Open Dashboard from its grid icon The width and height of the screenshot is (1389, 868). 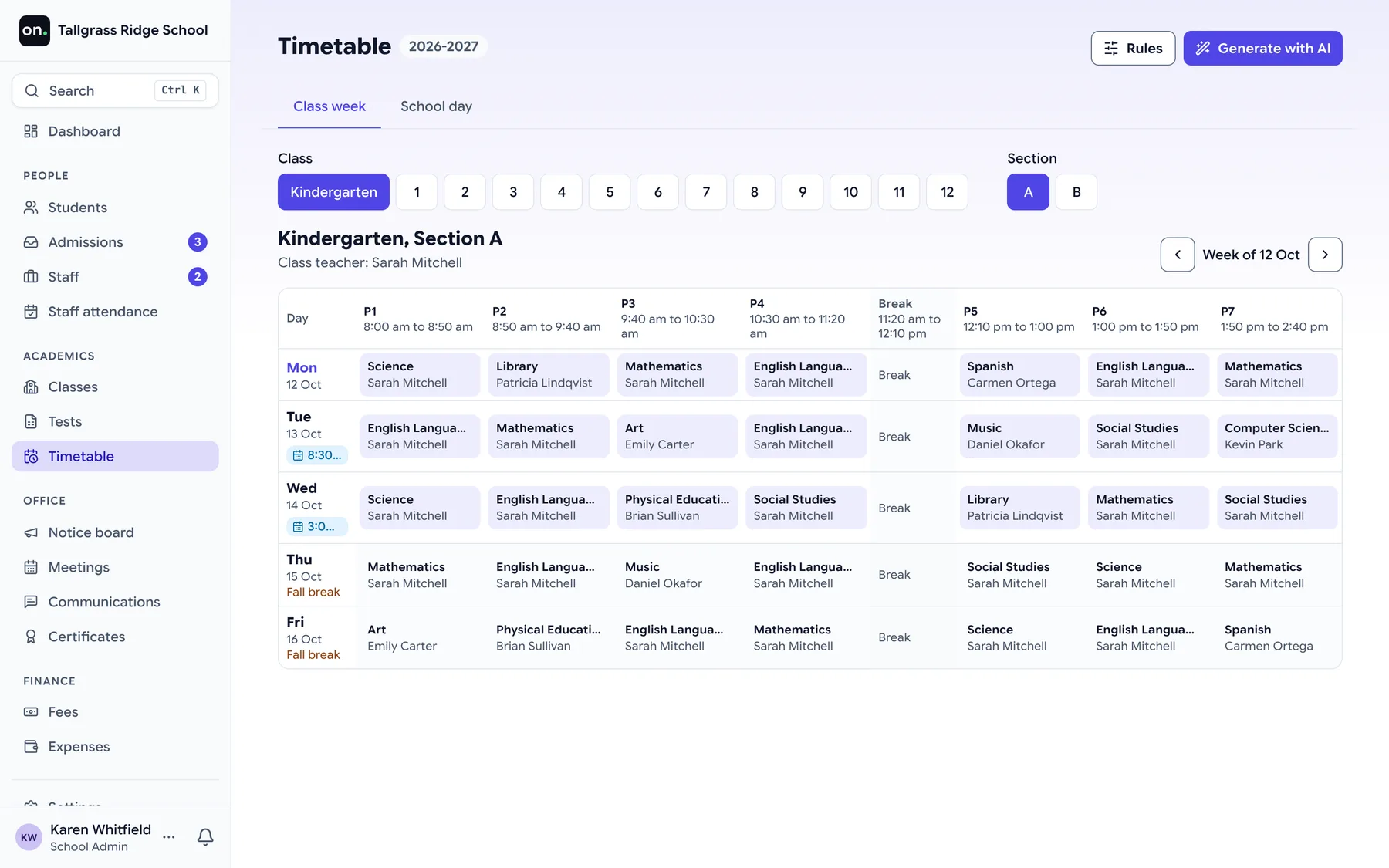tap(31, 131)
